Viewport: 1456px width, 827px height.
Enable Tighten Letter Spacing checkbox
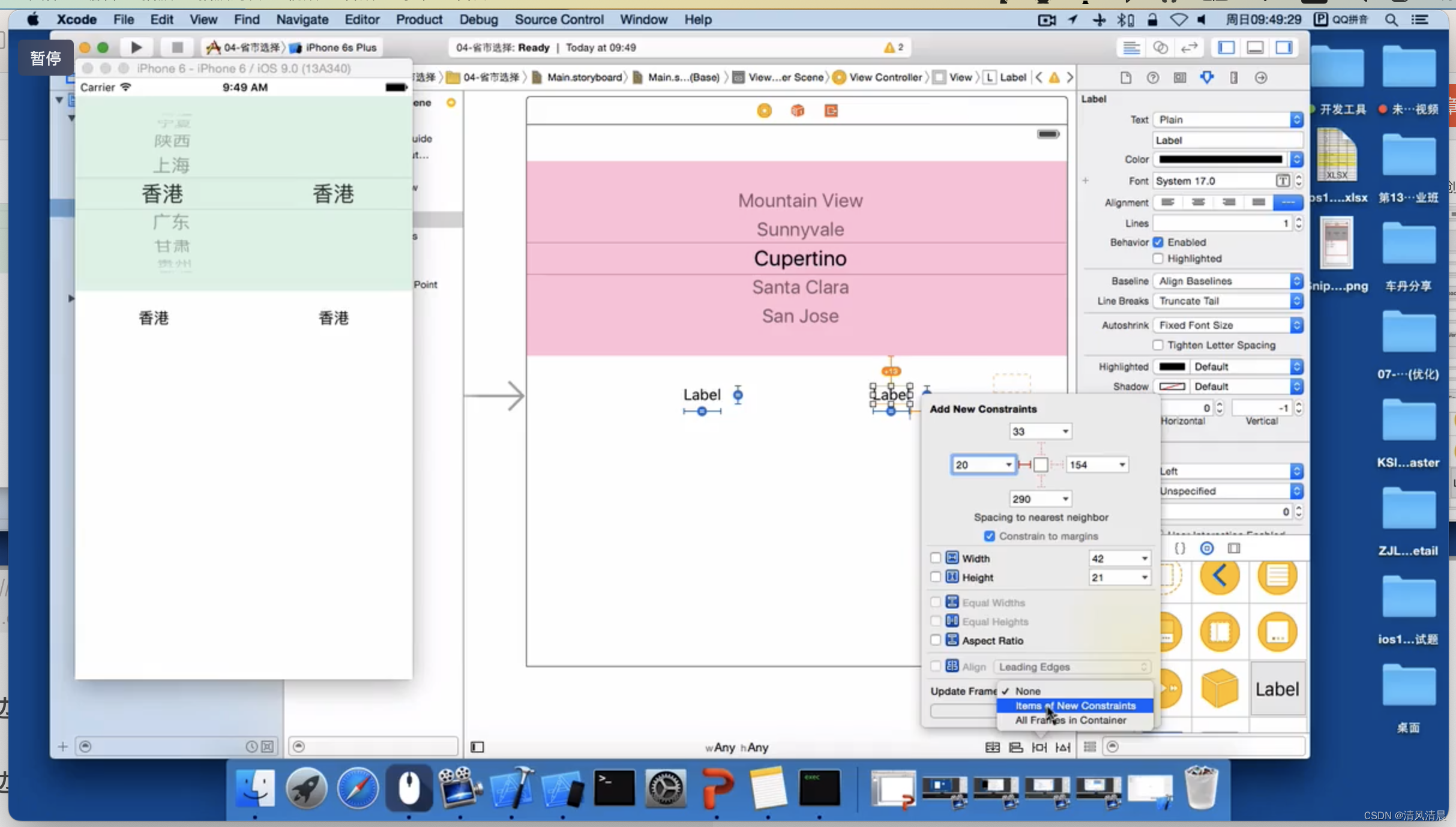(1158, 345)
